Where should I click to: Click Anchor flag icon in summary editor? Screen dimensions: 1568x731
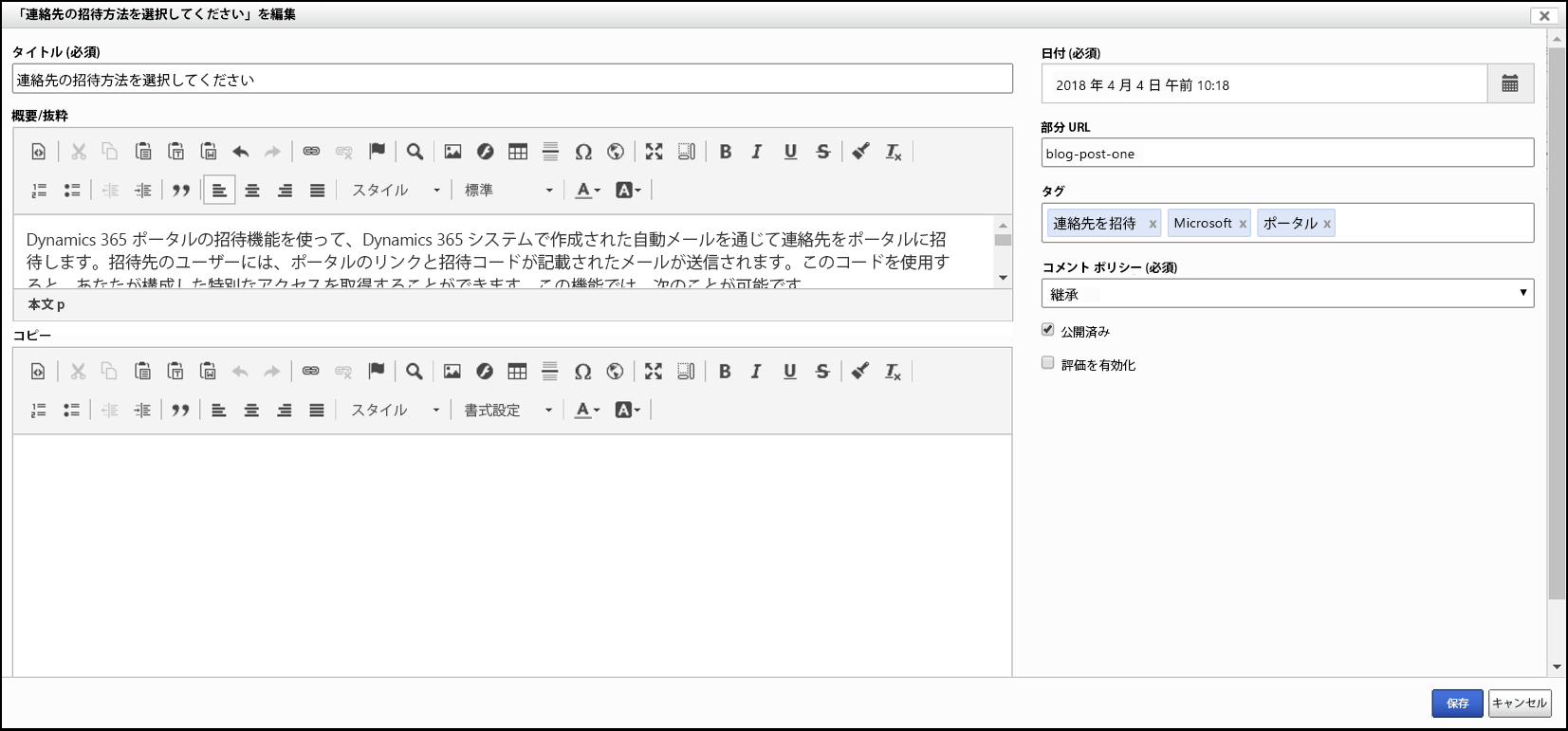click(377, 152)
